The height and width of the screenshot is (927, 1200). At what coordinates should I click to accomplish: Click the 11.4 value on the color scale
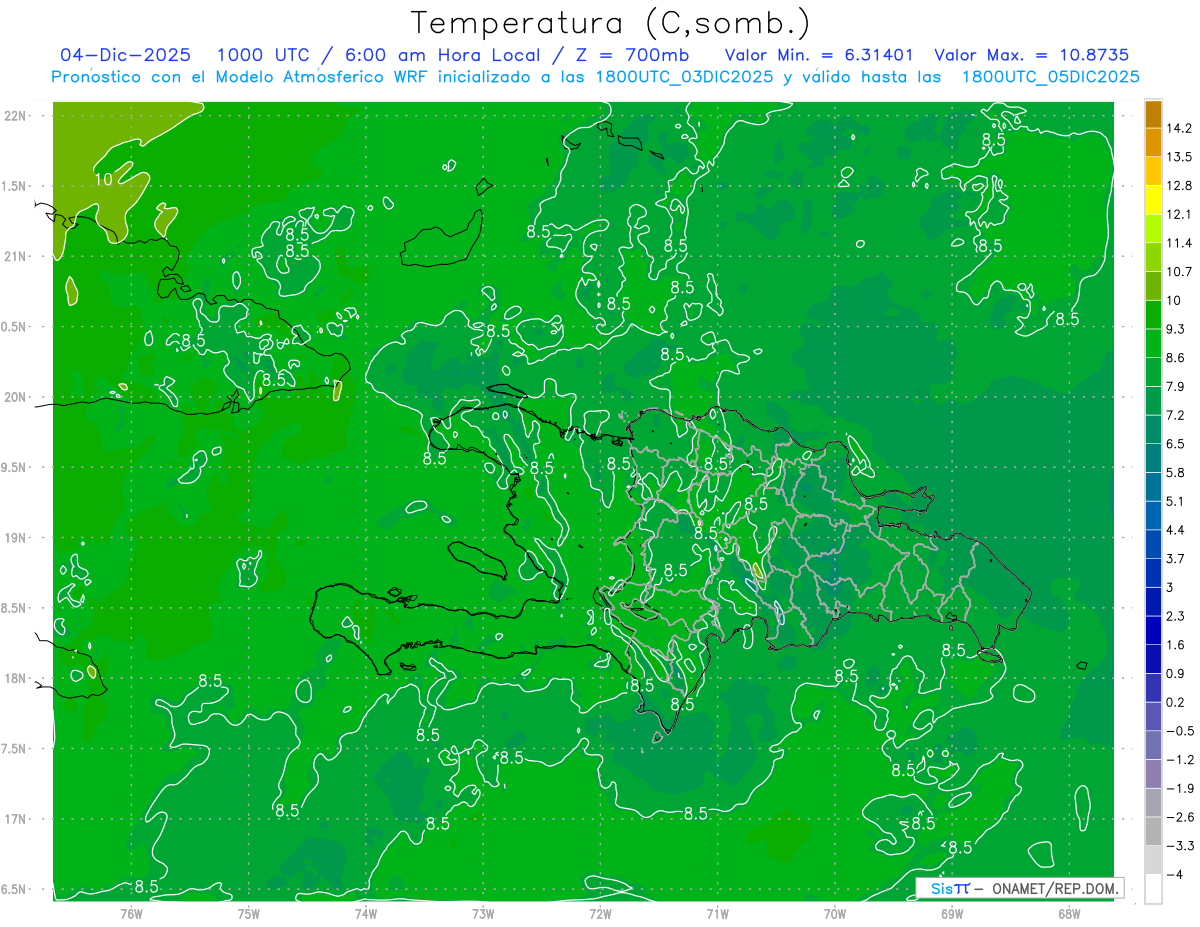pos(1178,242)
